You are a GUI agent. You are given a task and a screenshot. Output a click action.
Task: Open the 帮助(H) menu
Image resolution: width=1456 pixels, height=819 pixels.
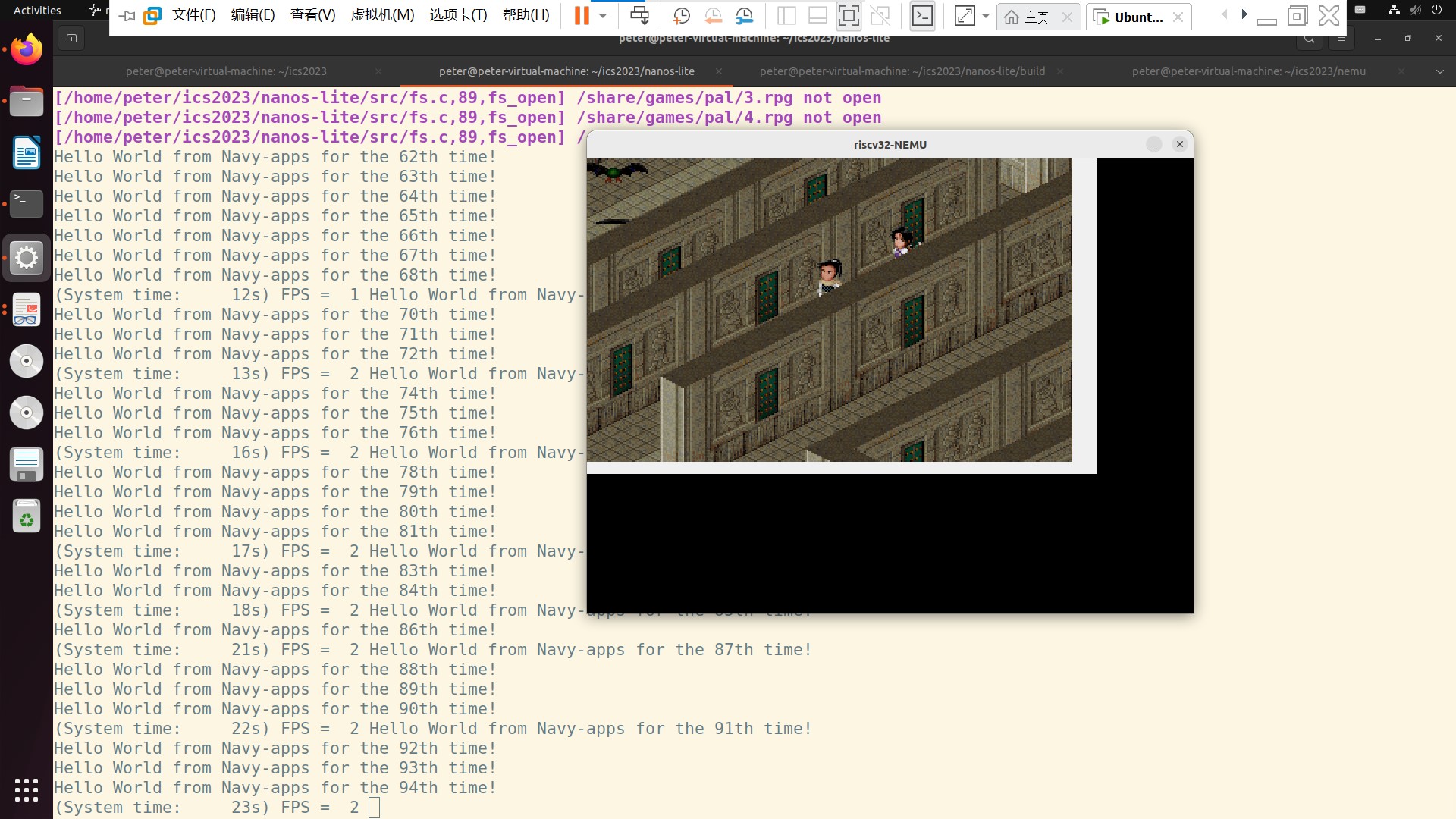pos(526,15)
